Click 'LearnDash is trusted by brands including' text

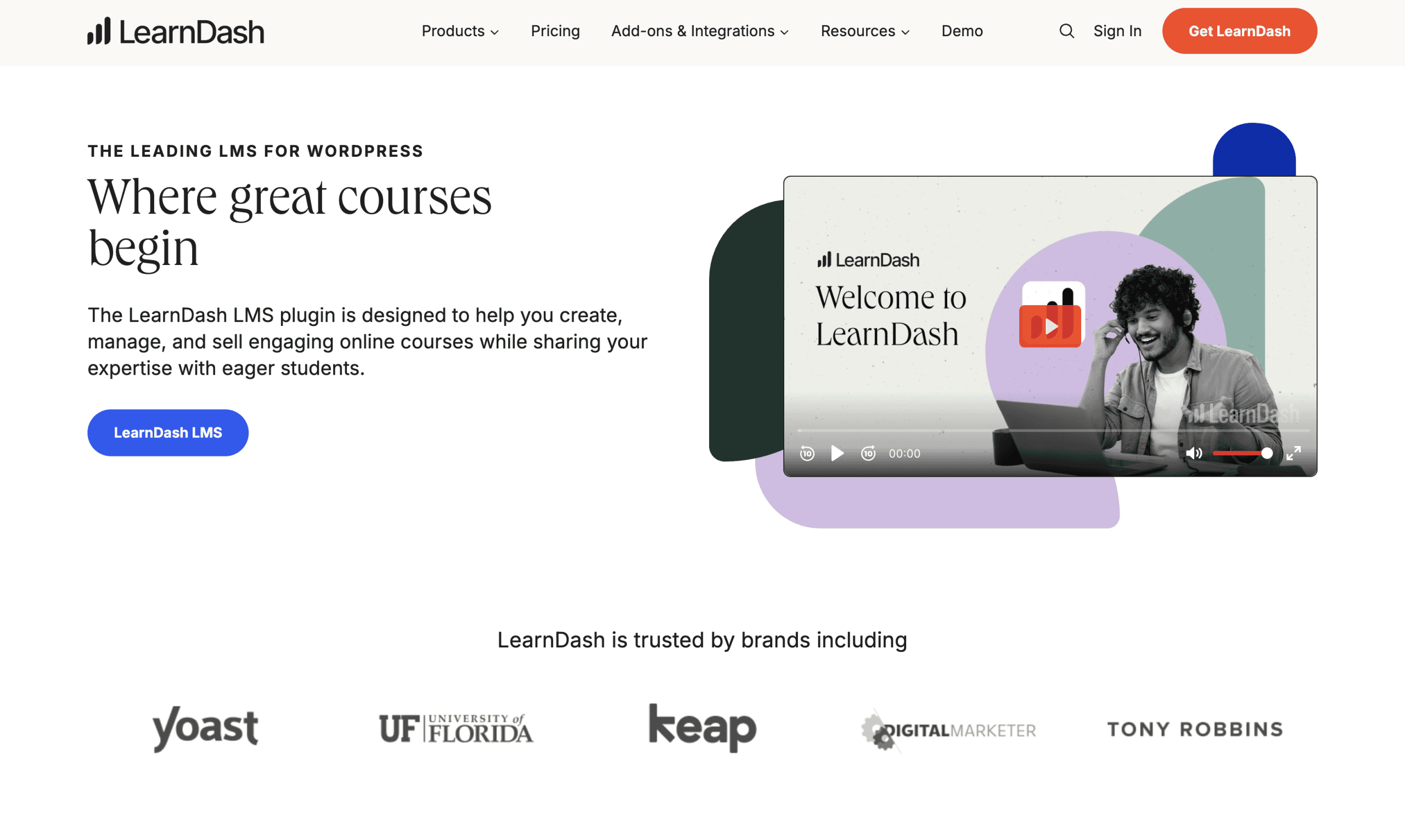tap(702, 640)
